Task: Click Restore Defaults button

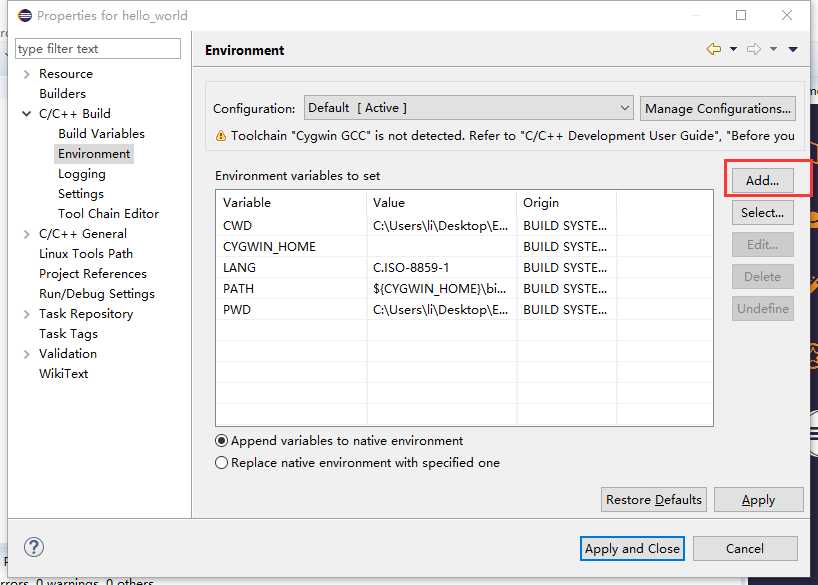Action: (x=654, y=499)
